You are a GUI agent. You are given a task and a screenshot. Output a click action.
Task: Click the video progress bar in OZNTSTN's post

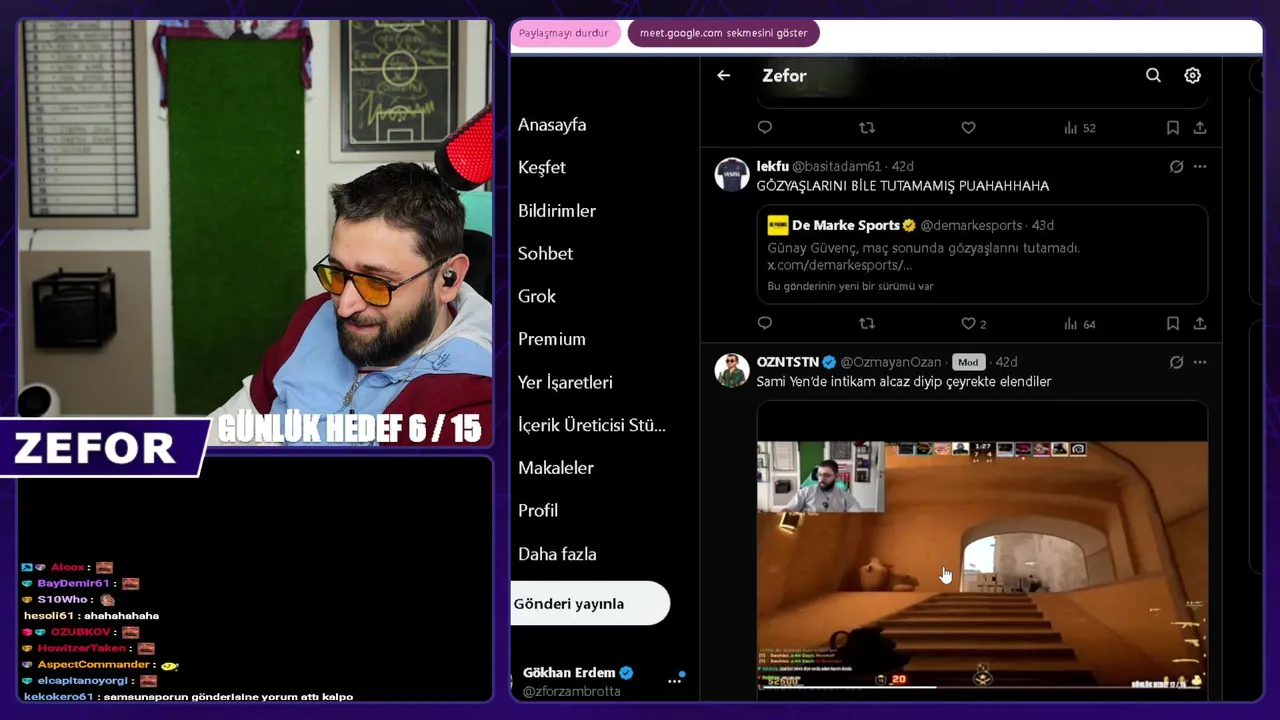pyautogui.click(x=982, y=687)
